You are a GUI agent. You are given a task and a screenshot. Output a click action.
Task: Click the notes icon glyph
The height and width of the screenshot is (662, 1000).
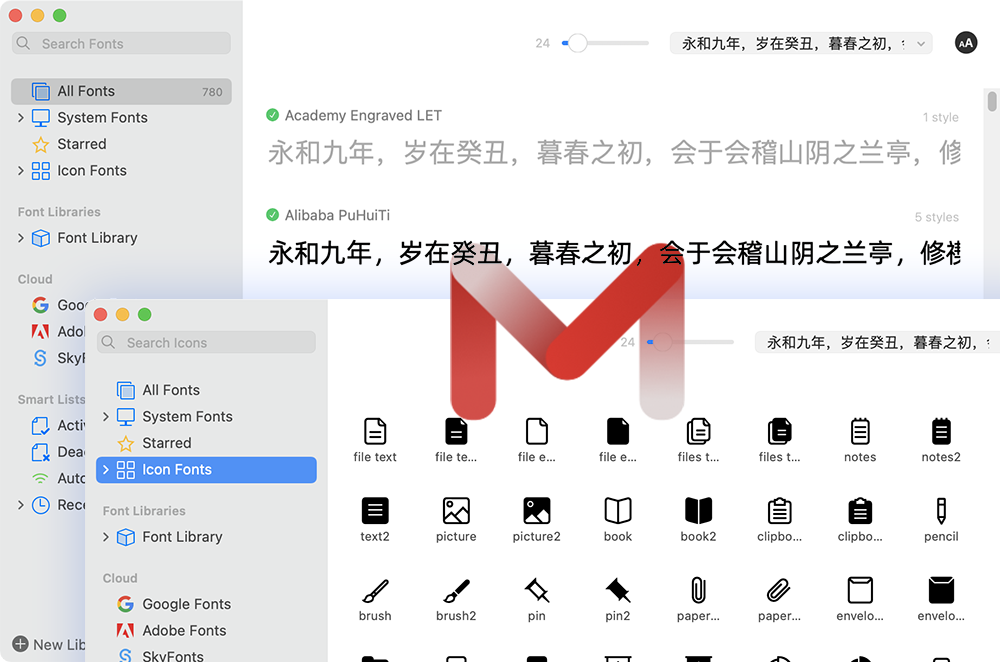click(860, 432)
